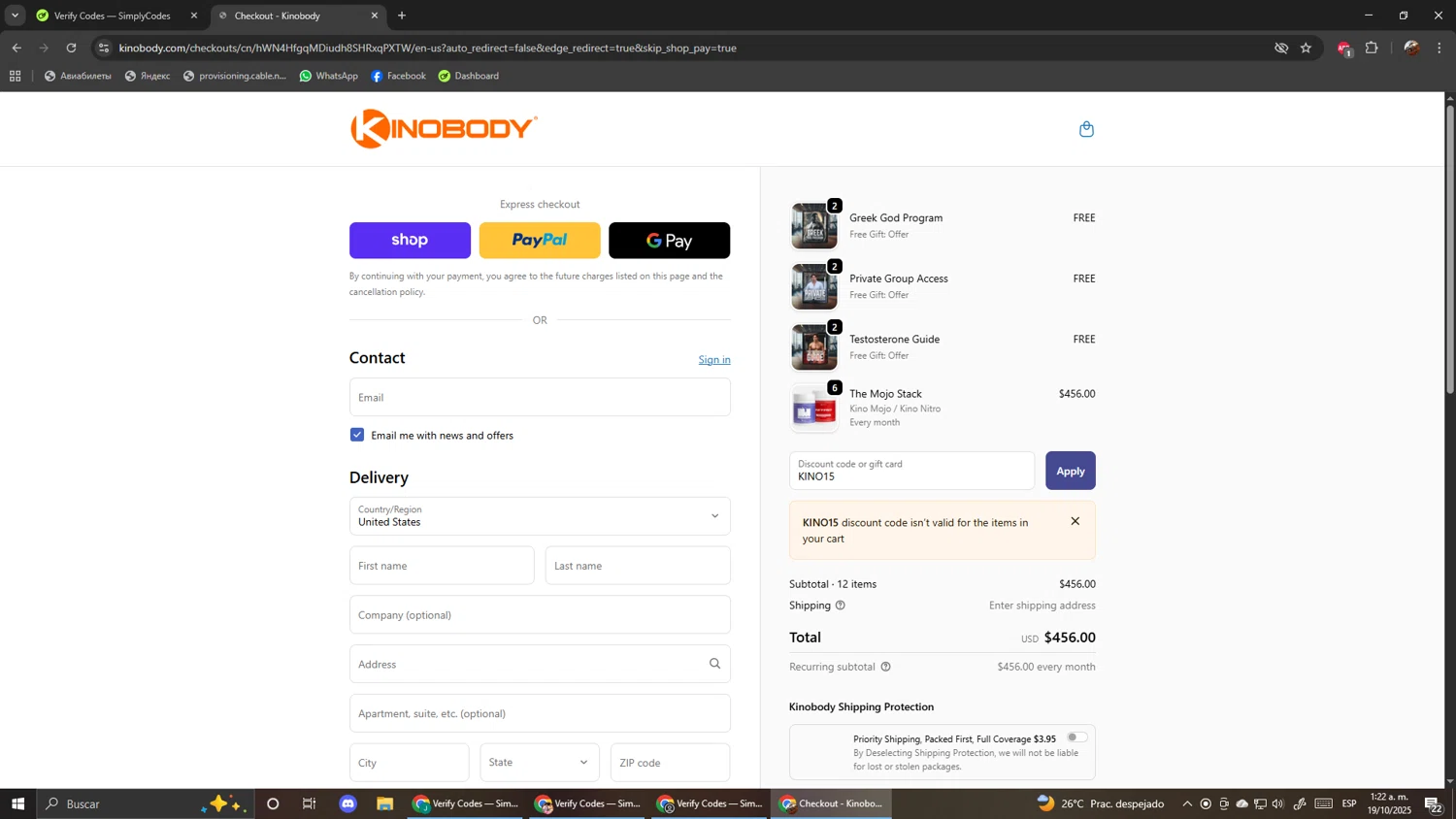This screenshot has width=1456, height=819.
Task: Open Testosterone Guide product thumbnail
Action: [814, 347]
